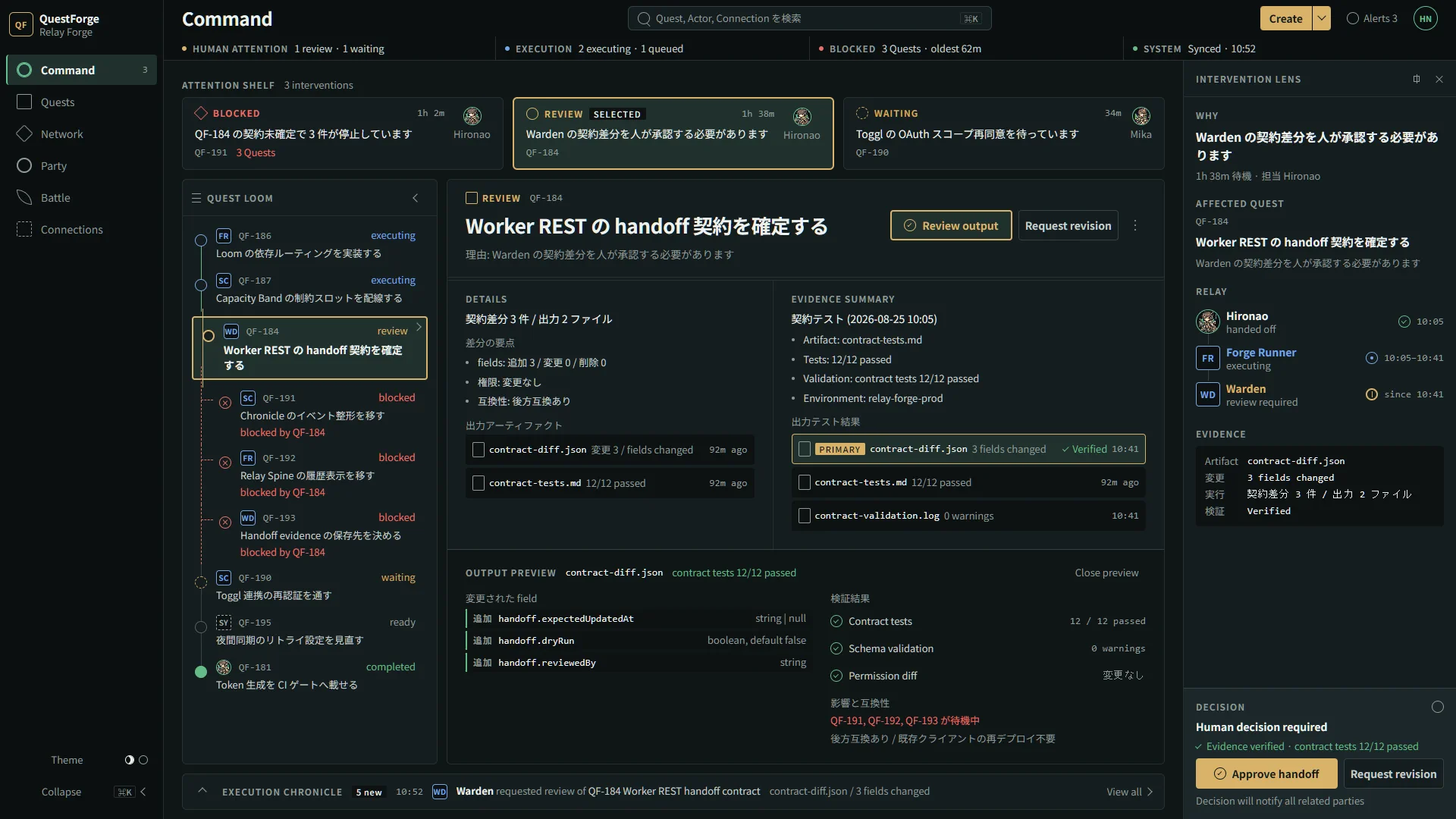Open quest QF-187 Capacity Band row
This screenshot has width=1456, height=819.
click(x=309, y=289)
